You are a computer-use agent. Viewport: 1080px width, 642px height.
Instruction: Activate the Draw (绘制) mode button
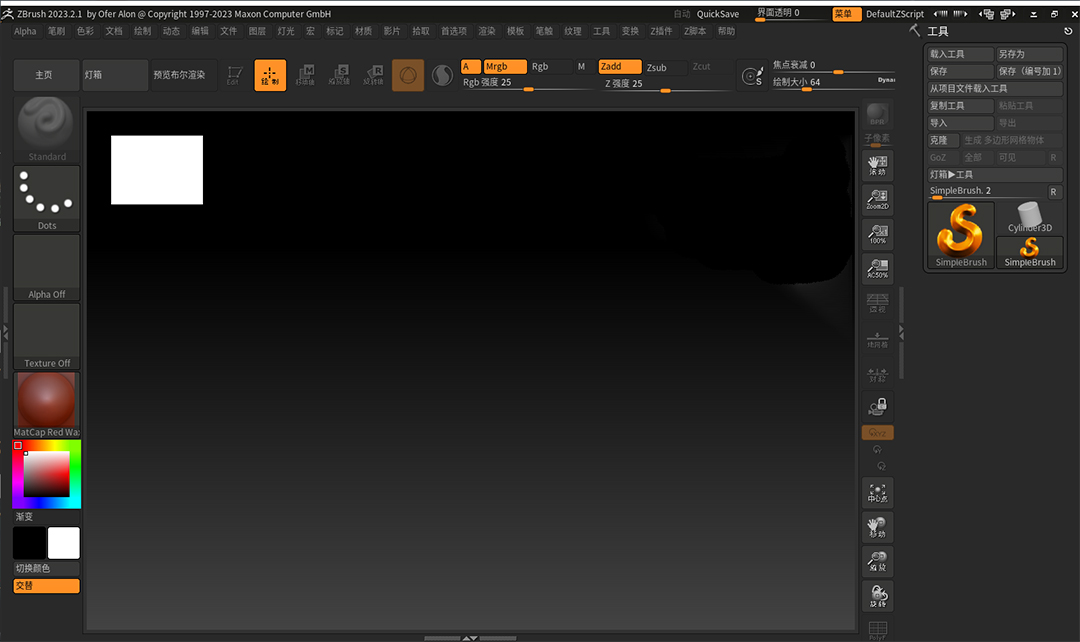pos(270,74)
